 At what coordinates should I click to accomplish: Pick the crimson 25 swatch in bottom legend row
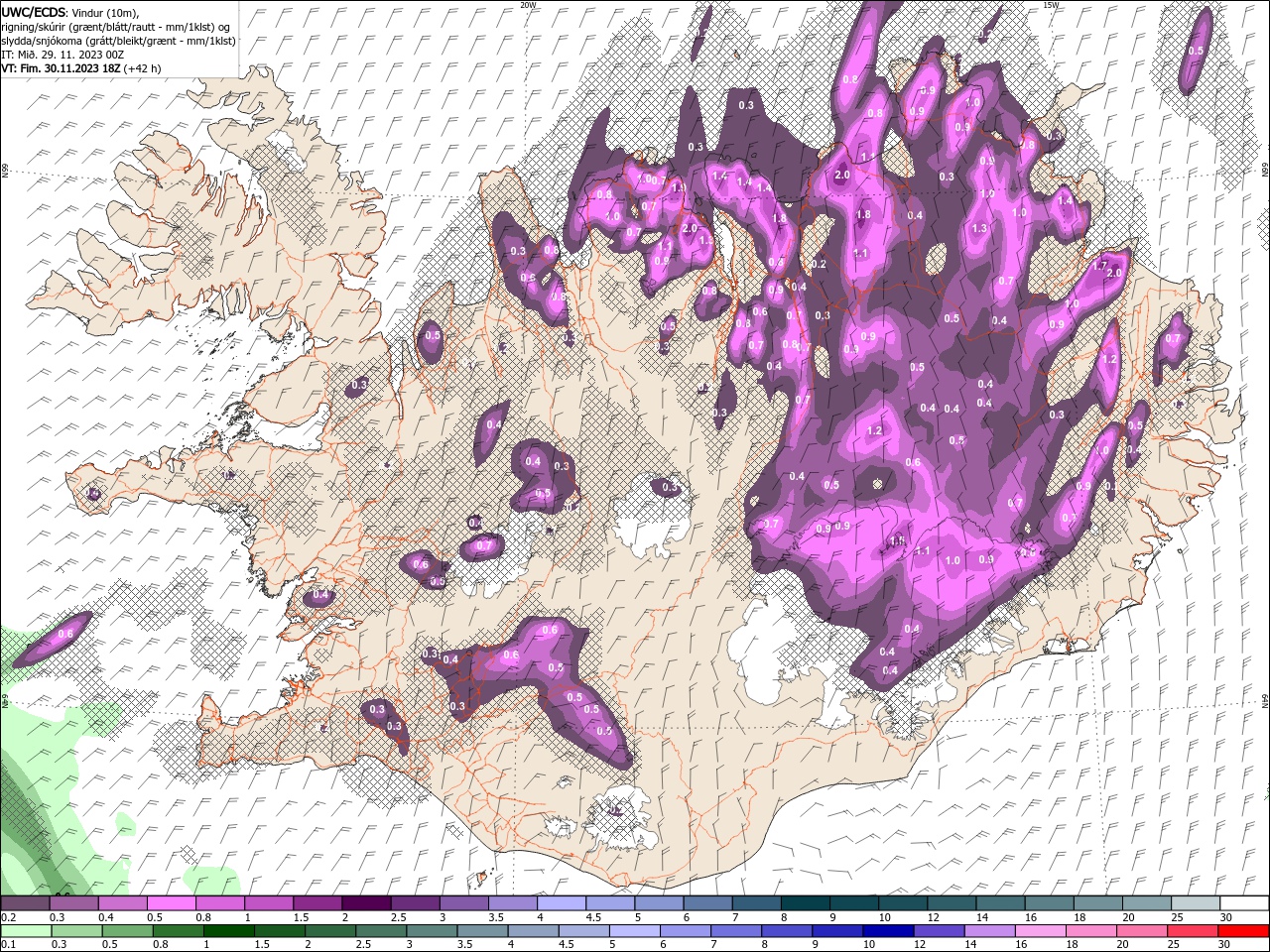(1192, 931)
